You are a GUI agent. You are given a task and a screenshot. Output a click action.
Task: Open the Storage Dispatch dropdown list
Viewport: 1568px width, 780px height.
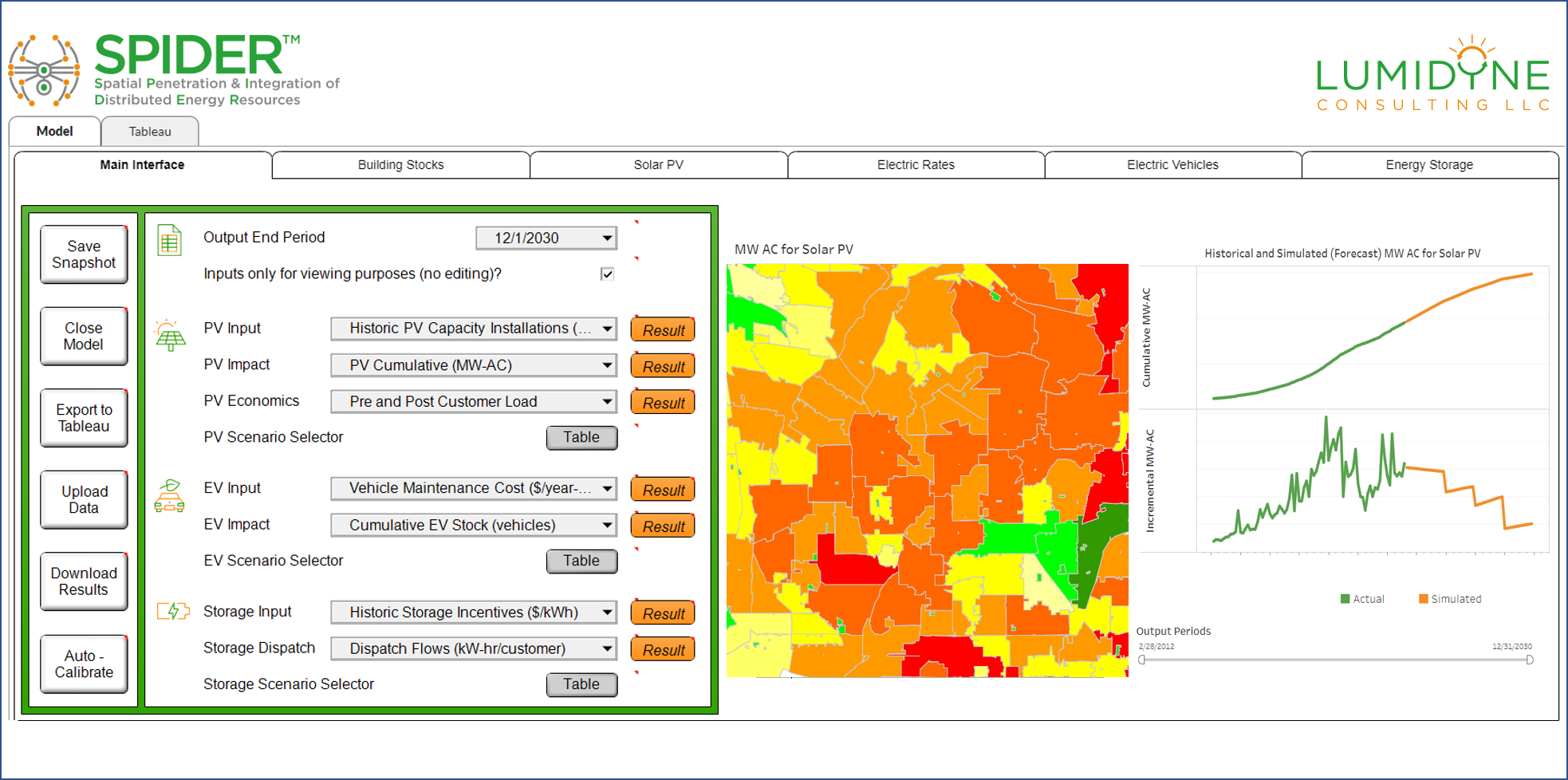(x=607, y=649)
